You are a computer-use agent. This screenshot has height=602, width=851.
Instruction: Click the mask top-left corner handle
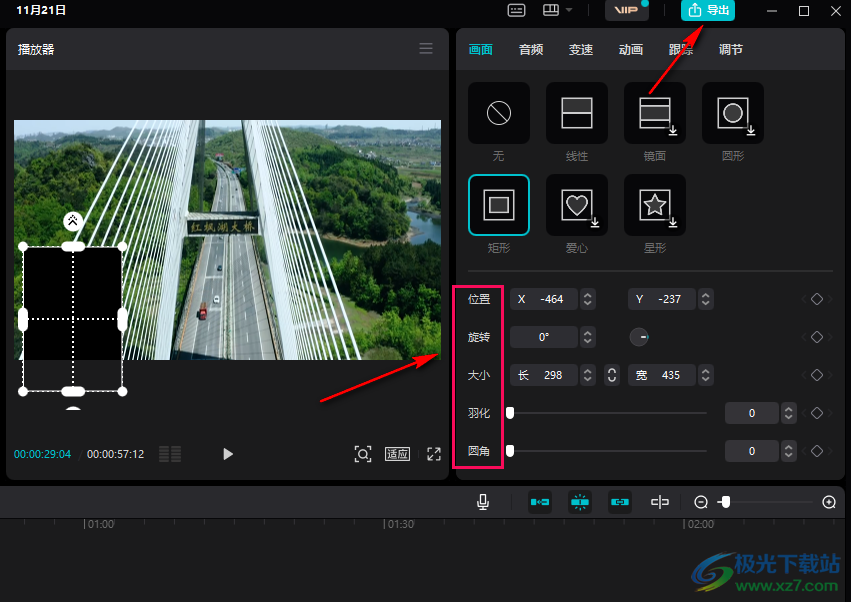pos(23,246)
